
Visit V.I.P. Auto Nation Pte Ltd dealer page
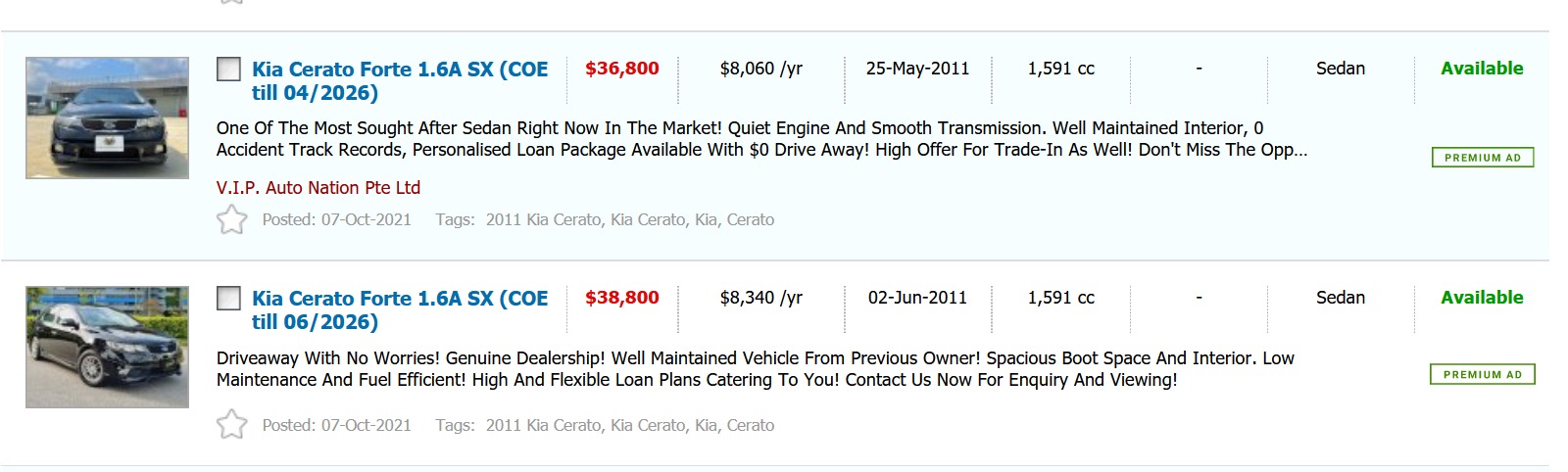pyautogui.click(x=318, y=187)
